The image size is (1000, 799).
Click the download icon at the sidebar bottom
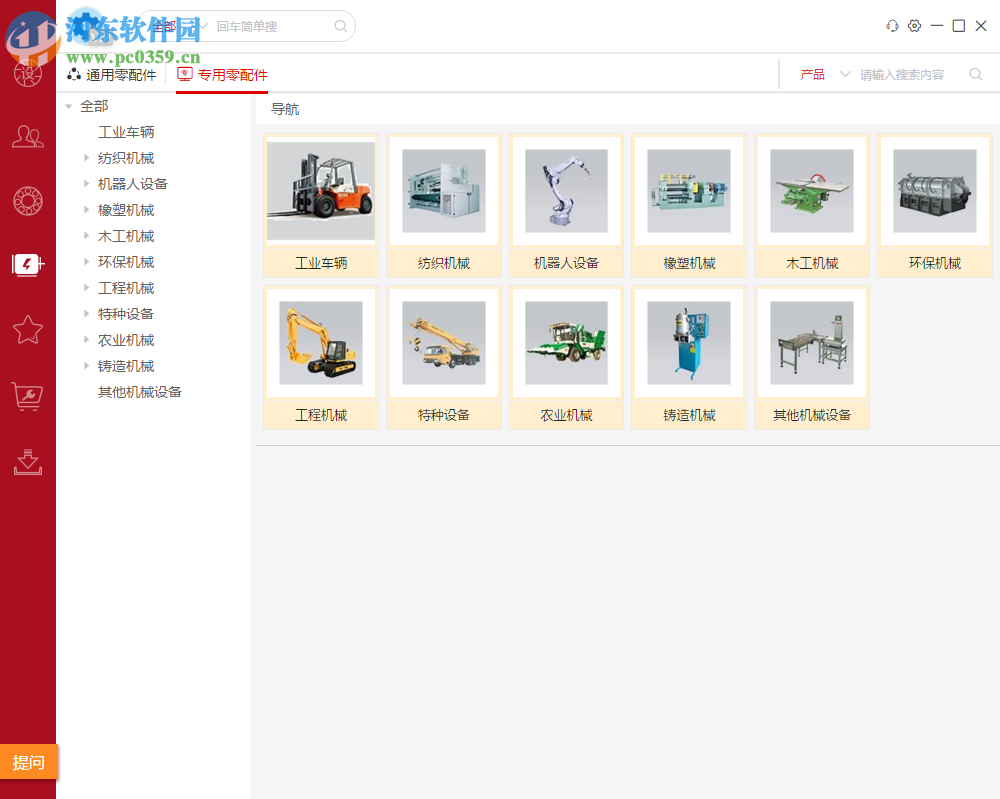tap(28, 462)
